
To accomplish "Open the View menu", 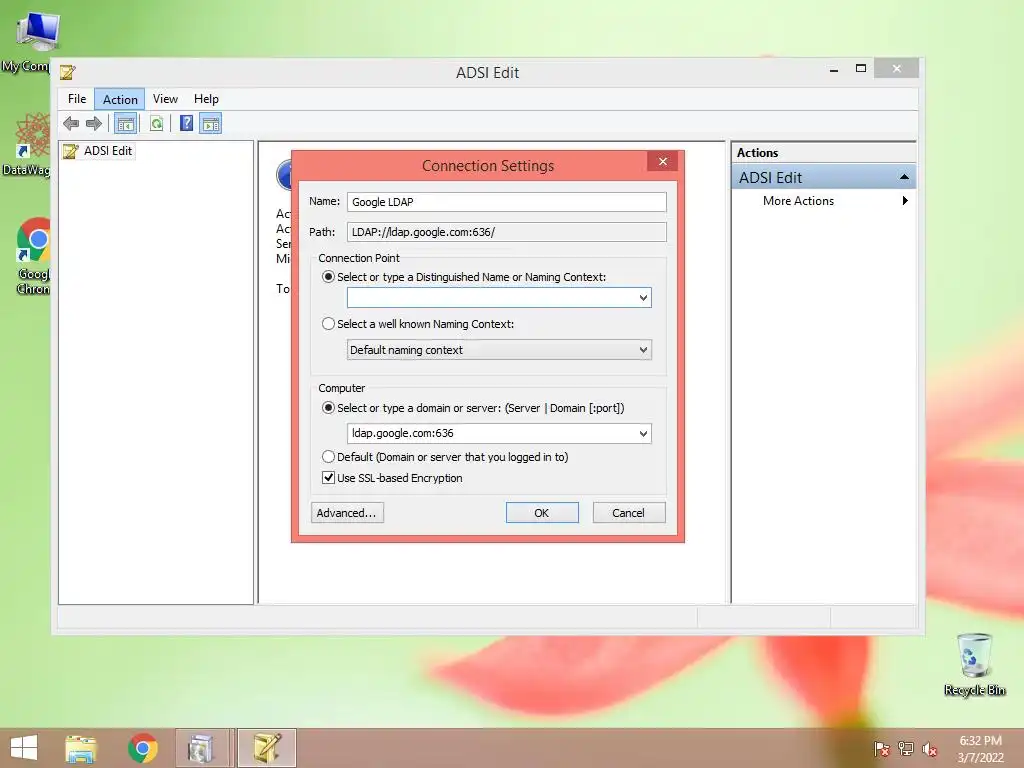I will (x=165, y=99).
